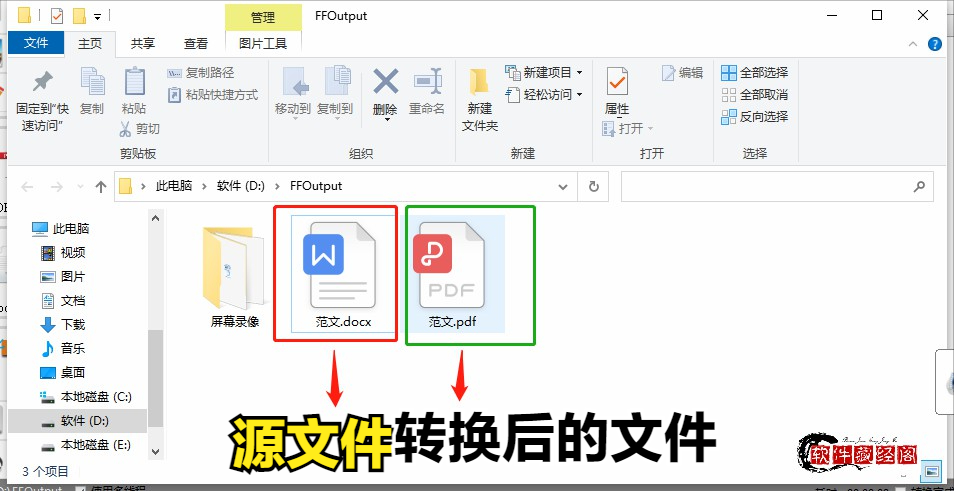Pin folder to Quick access
Screen dimensions: 954x491
(42, 100)
